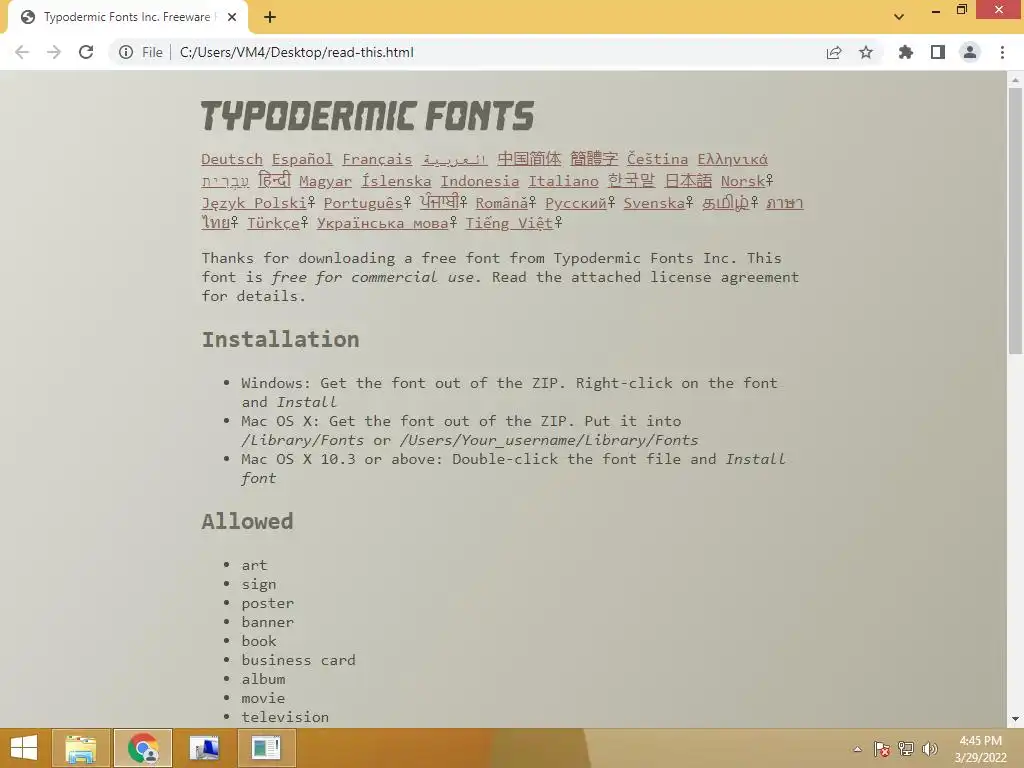This screenshot has width=1024, height=768.
Task: Click the 'business card' list item
Action: 298,660
